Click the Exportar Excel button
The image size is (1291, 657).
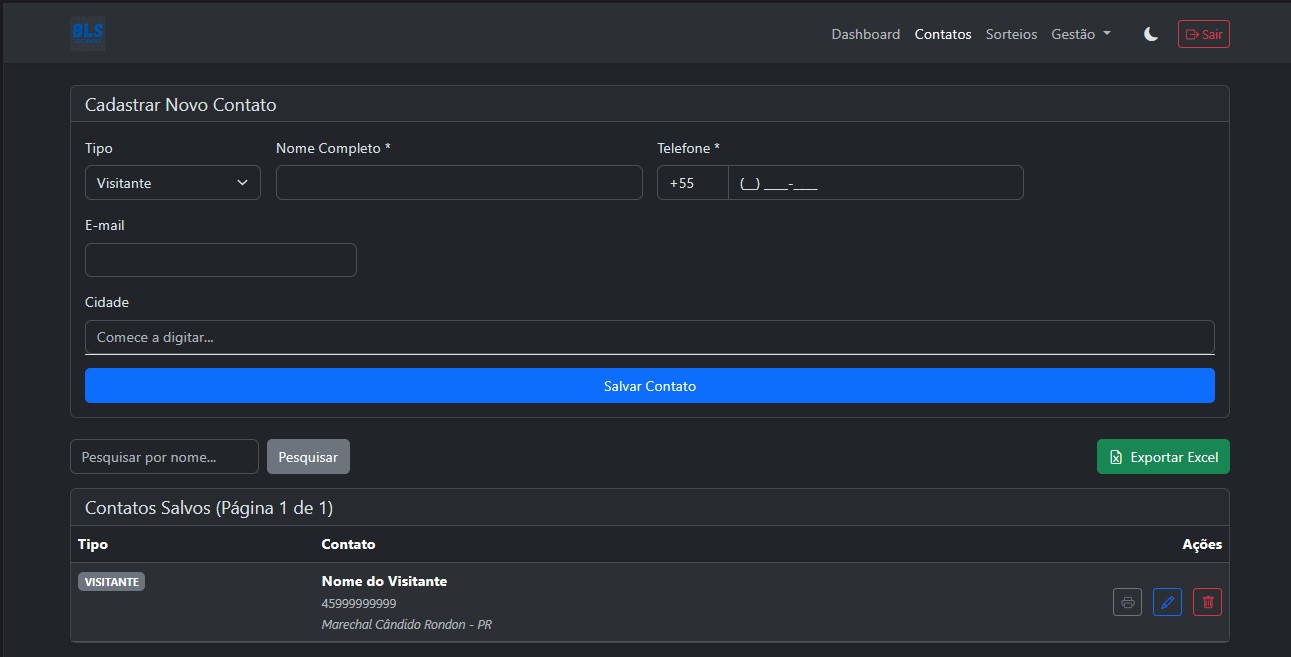(x=1163, y=457)
